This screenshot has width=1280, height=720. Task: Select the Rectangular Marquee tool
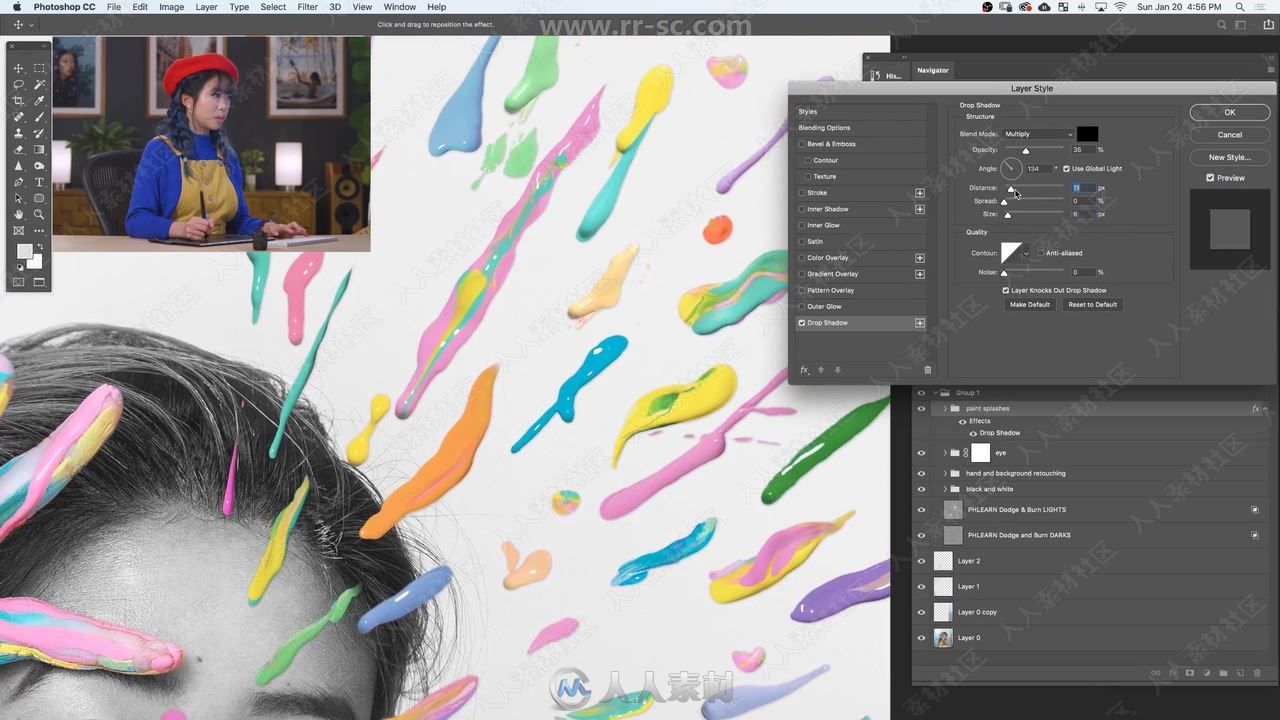click(x=39, y=68)
